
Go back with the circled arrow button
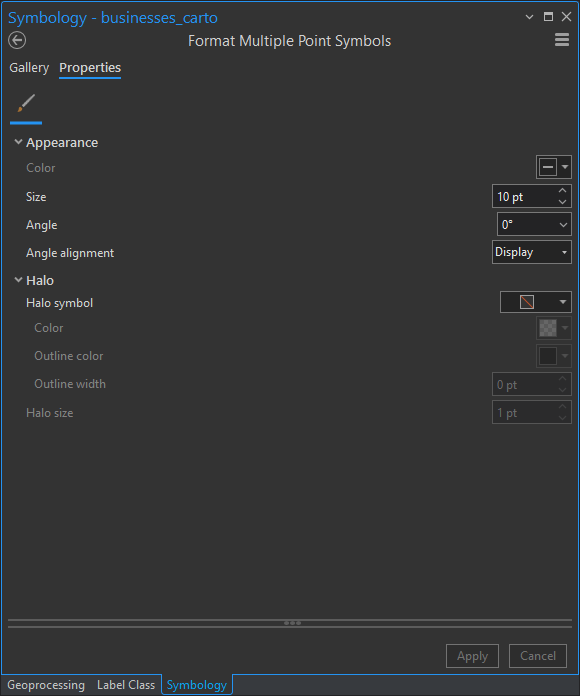17,40
